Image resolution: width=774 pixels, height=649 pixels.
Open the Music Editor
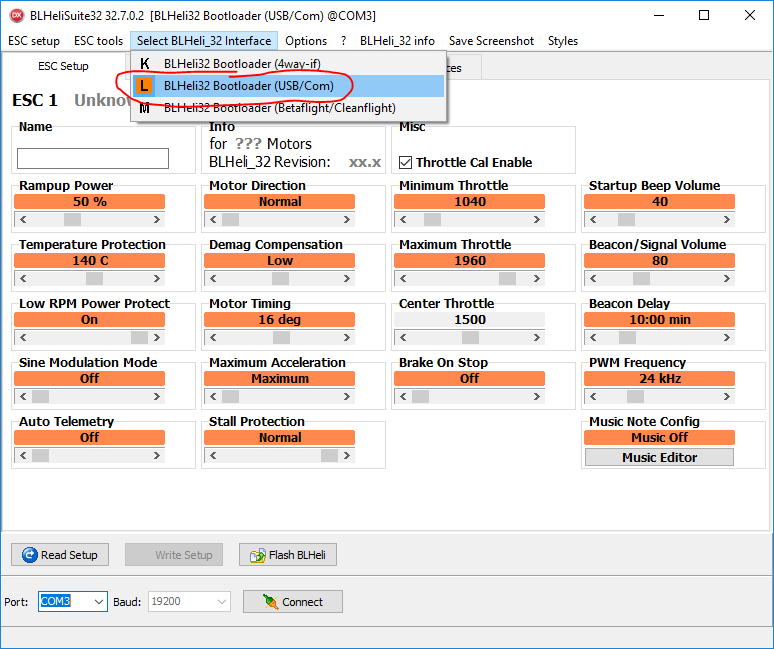tap(659, 458)
